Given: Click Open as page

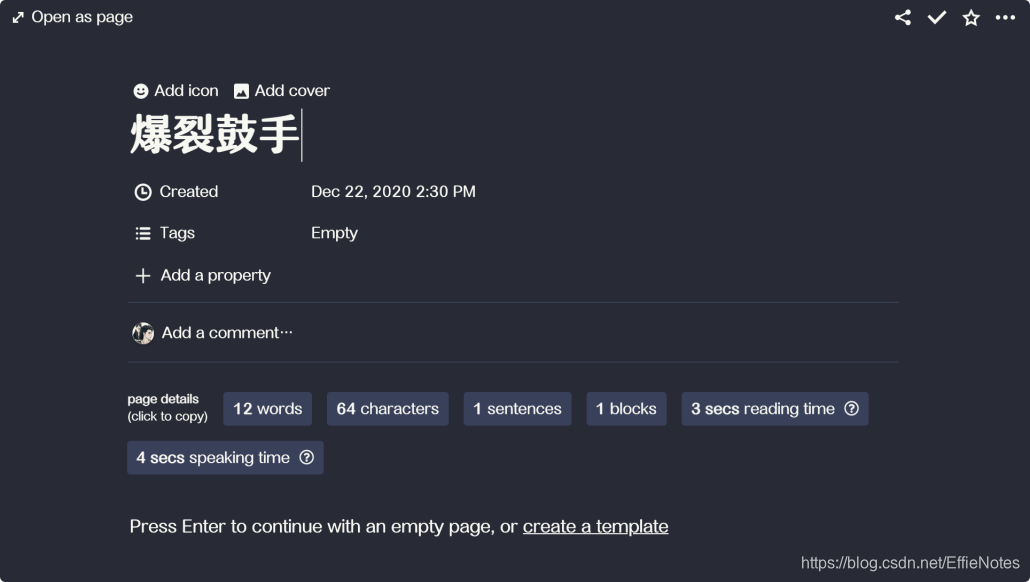Looking at the screenshot, I should point(80,16).
